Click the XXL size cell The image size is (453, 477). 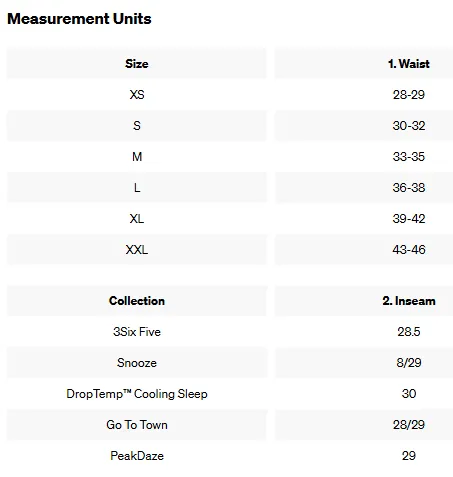(x=137, y=250)
